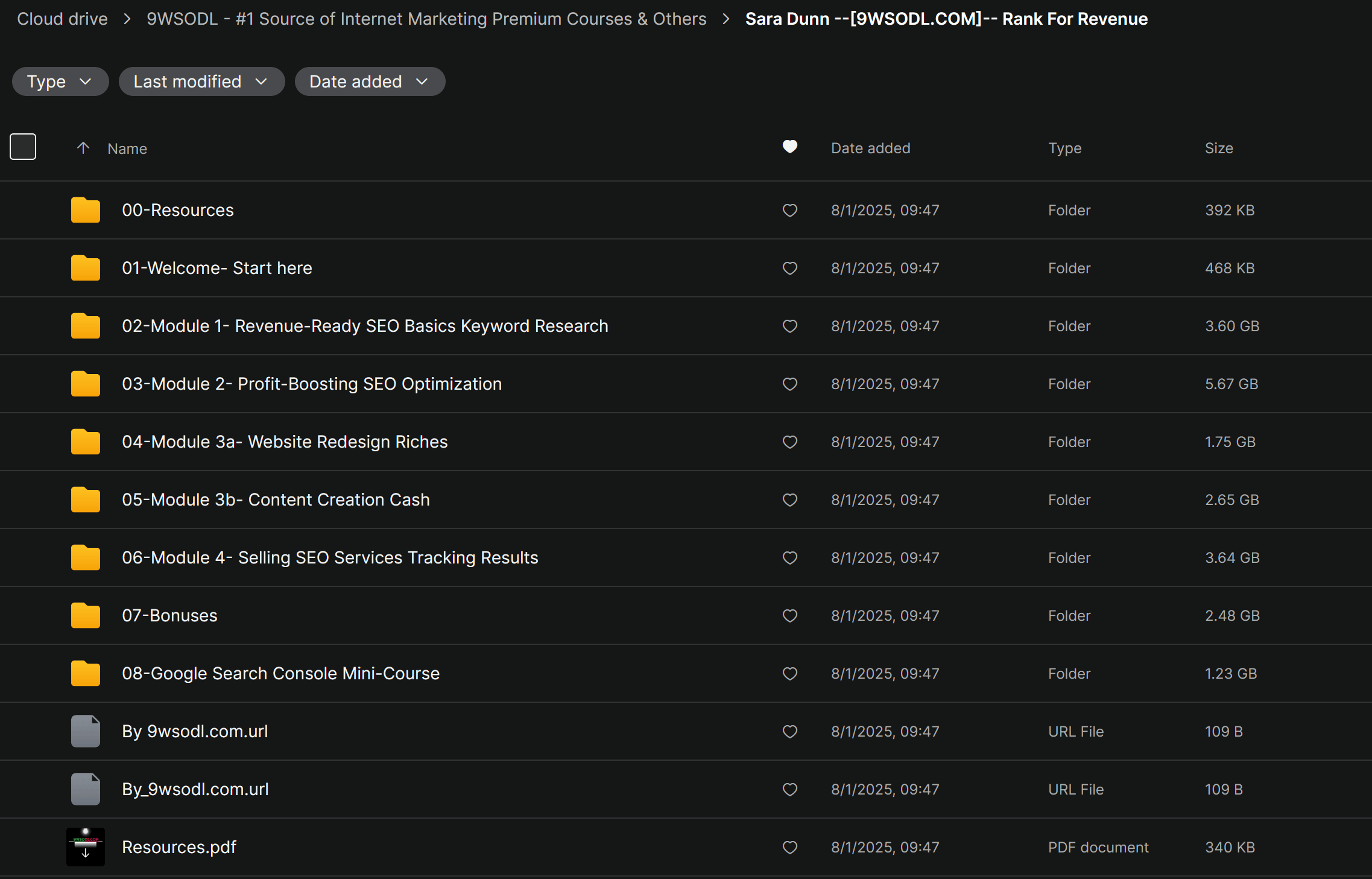Click the By_9wsodl.com.url file icon
Viewport: 1372px width, 879px height.
[x=85, y=789]
